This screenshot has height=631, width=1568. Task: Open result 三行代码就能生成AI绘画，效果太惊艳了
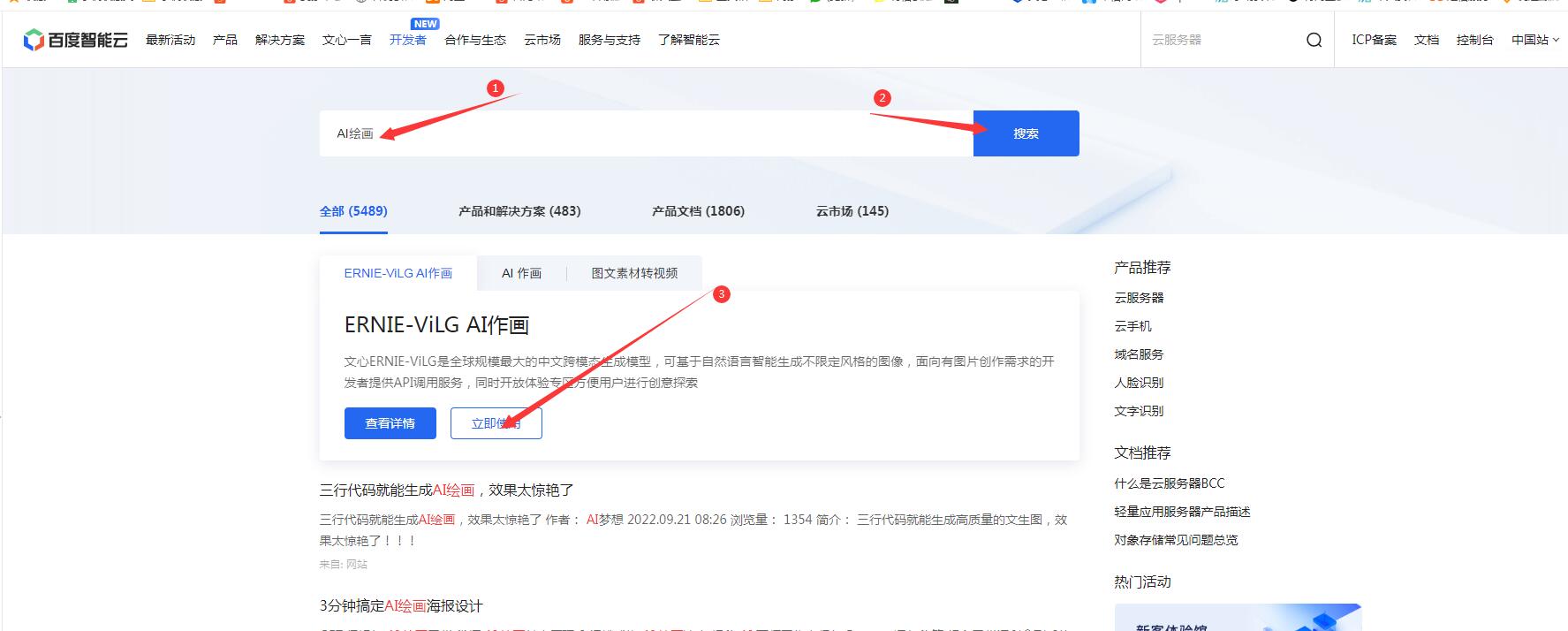pyautogui.click(x=447, y=490)
